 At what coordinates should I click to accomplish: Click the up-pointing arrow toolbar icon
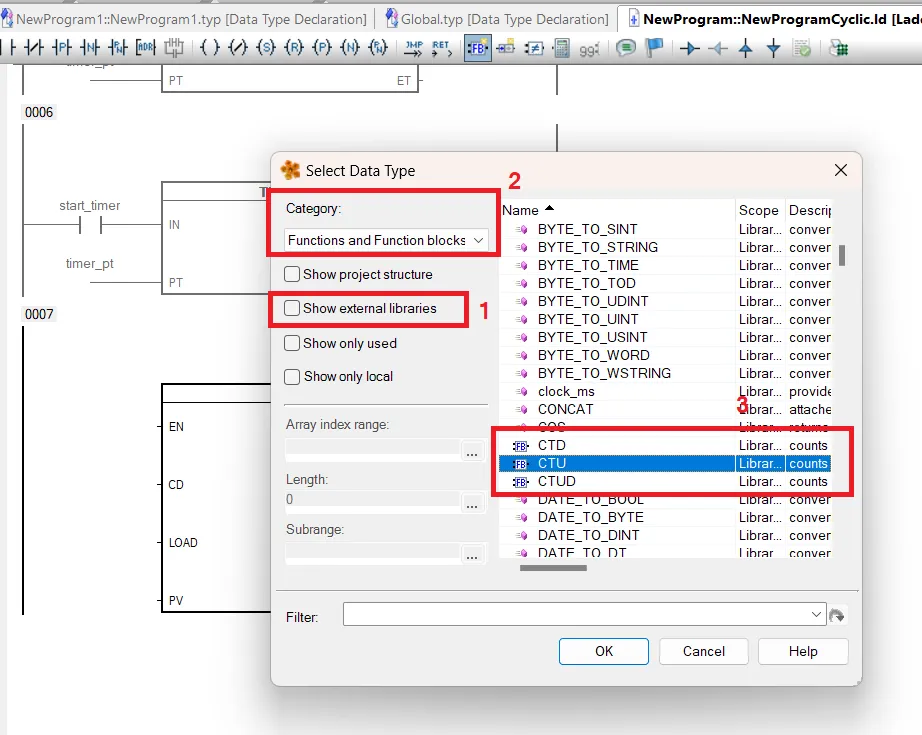[x=746, y=48]
